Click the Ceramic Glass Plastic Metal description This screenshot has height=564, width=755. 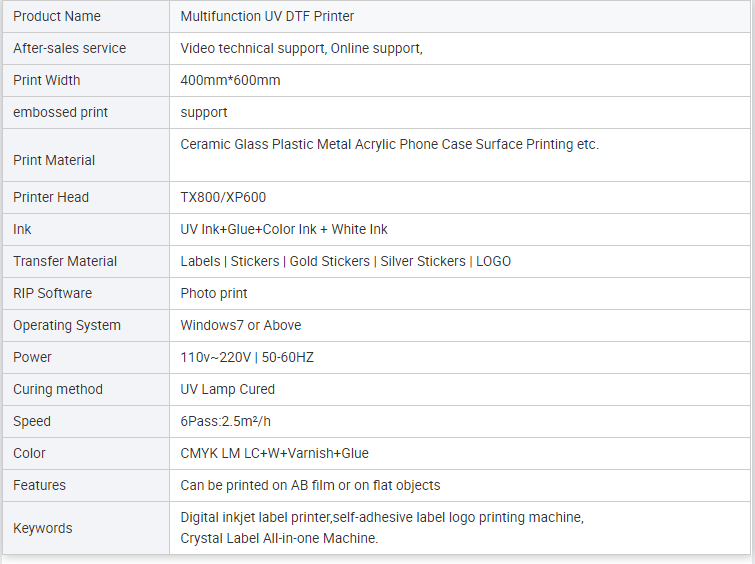coord(389,144)
